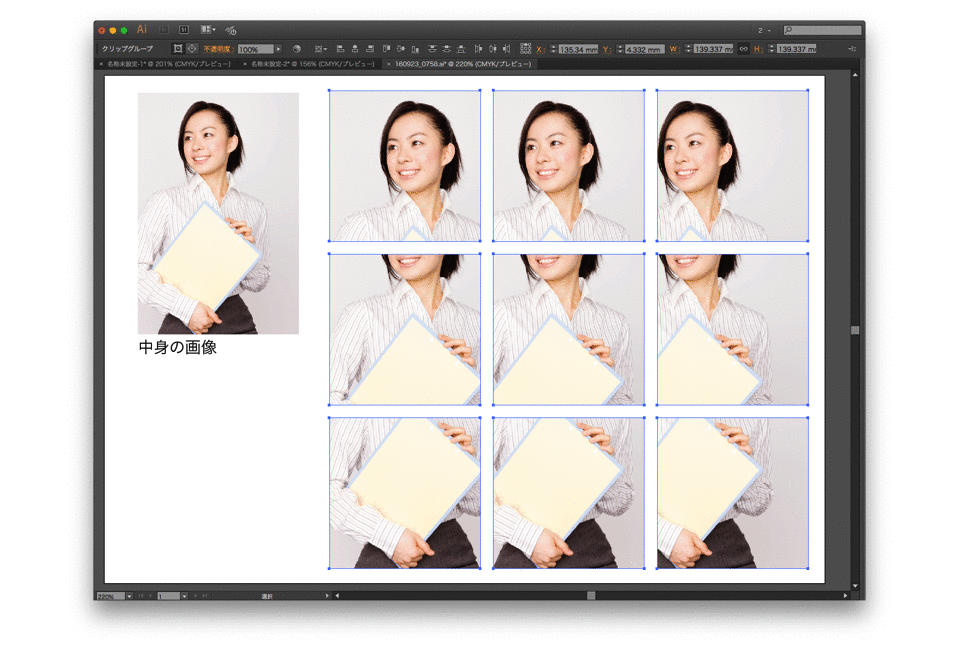Distribute objects by bottom edges

click(461, 49)
